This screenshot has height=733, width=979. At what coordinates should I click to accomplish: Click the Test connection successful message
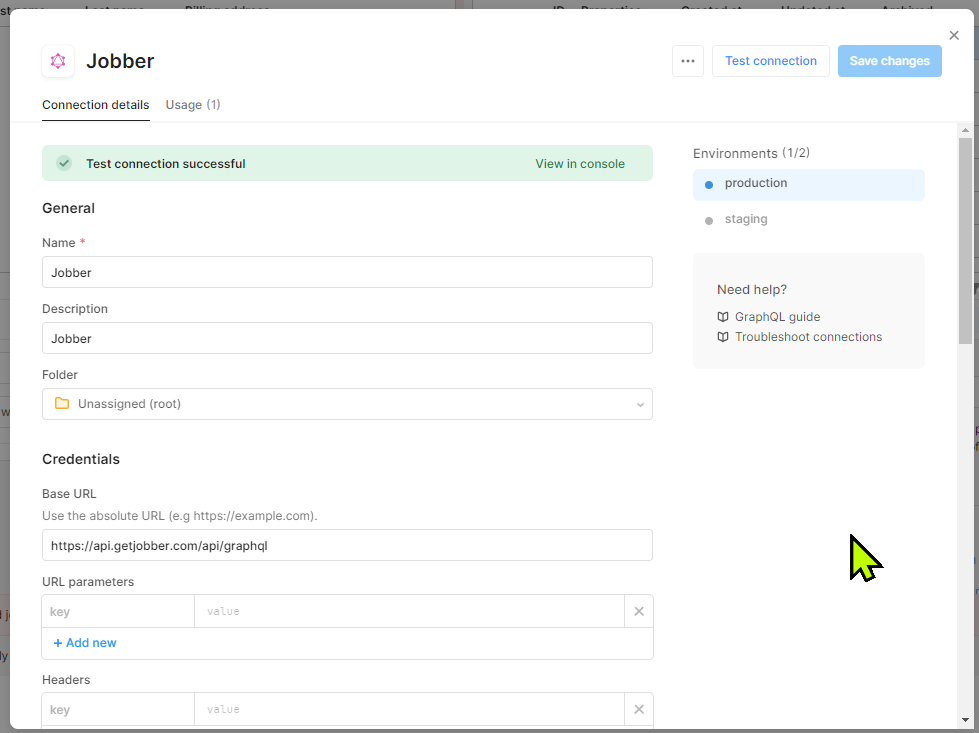165,164
